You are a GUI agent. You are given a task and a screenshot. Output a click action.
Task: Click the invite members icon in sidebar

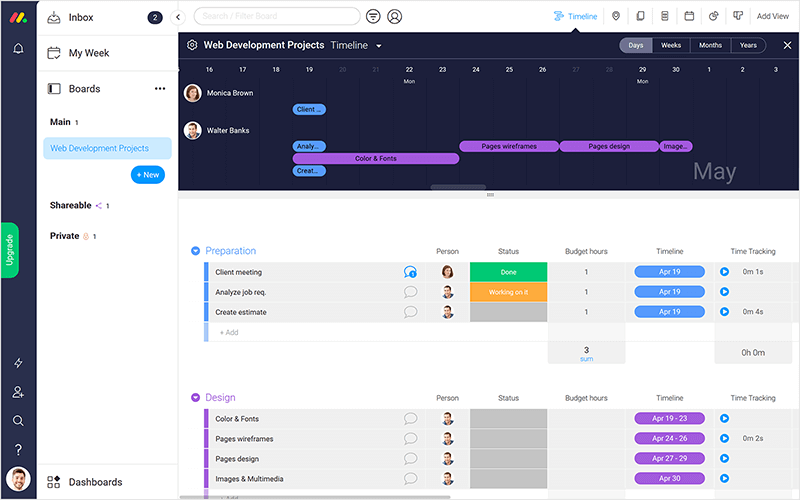point(18,393)
